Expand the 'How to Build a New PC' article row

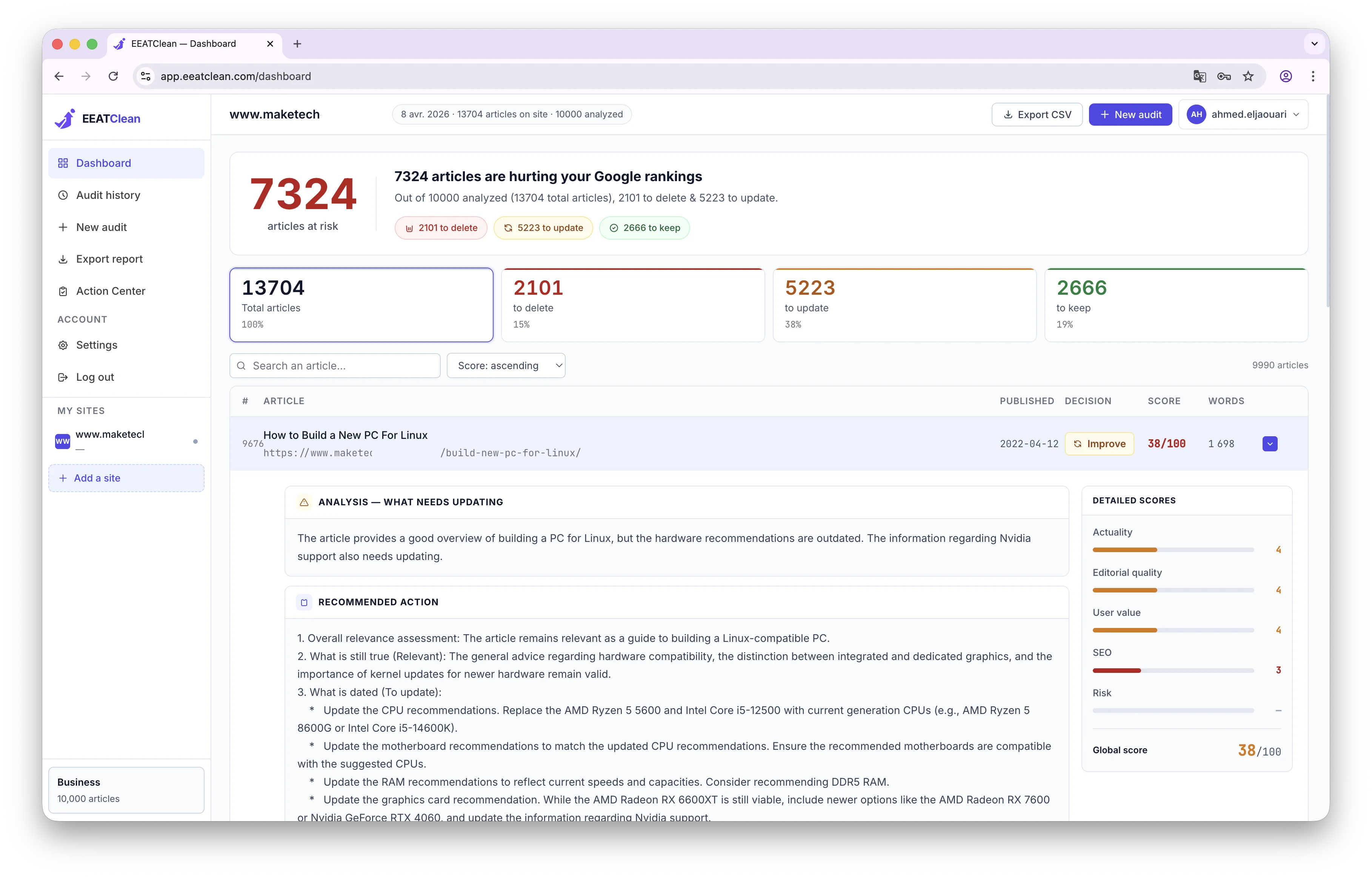pos(1269,443)
